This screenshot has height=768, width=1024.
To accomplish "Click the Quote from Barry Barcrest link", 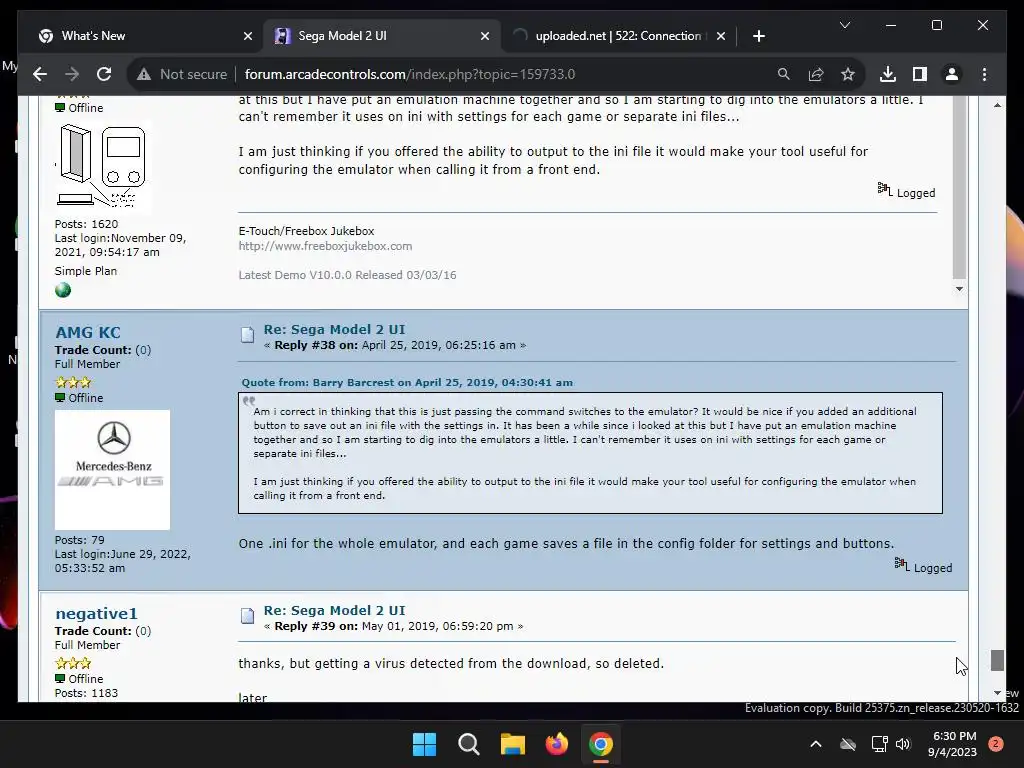I will (407, 383).
